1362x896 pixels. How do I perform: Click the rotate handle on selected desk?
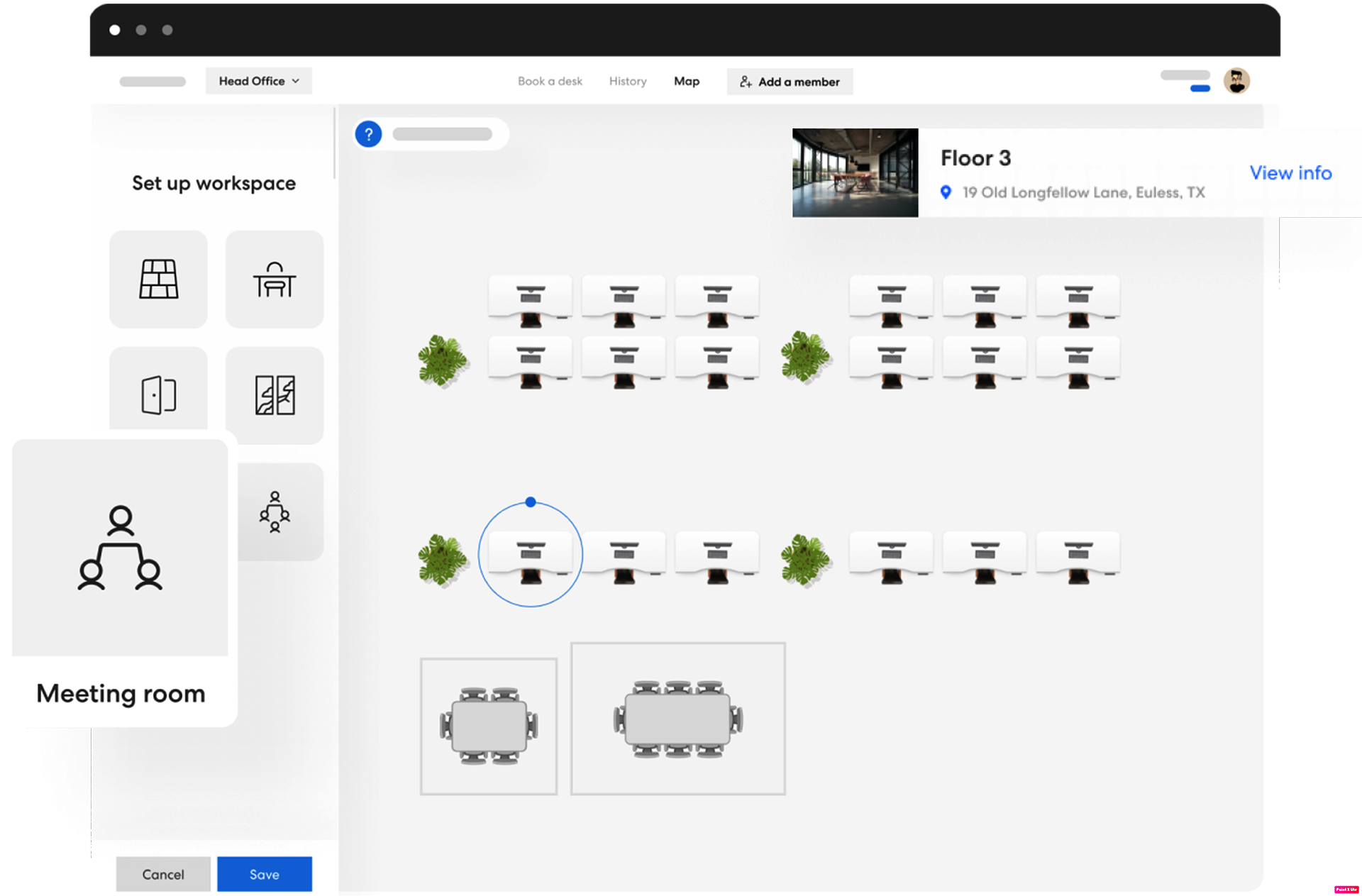coord(531,502)
